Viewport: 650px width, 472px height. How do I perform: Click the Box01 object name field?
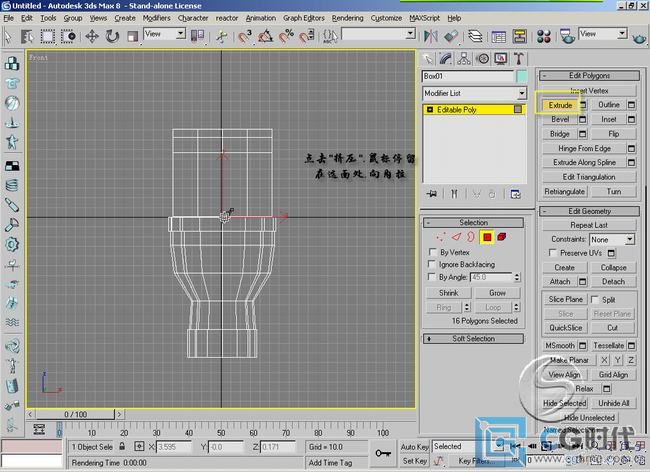pos(468,76)
